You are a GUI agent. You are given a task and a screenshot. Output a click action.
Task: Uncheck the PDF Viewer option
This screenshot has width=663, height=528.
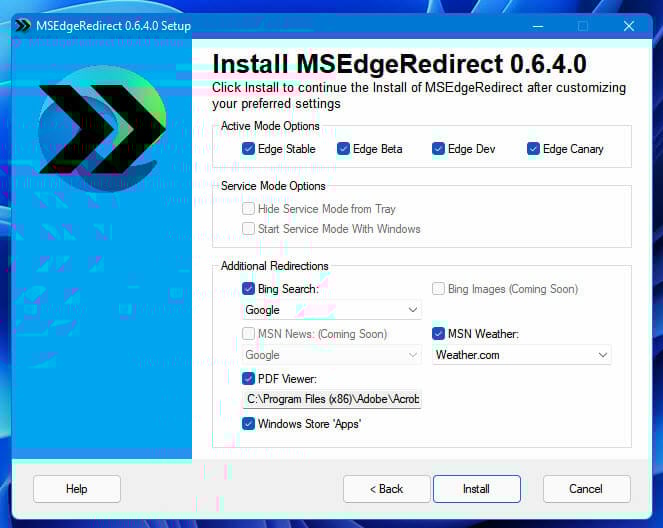pos(248,378)
